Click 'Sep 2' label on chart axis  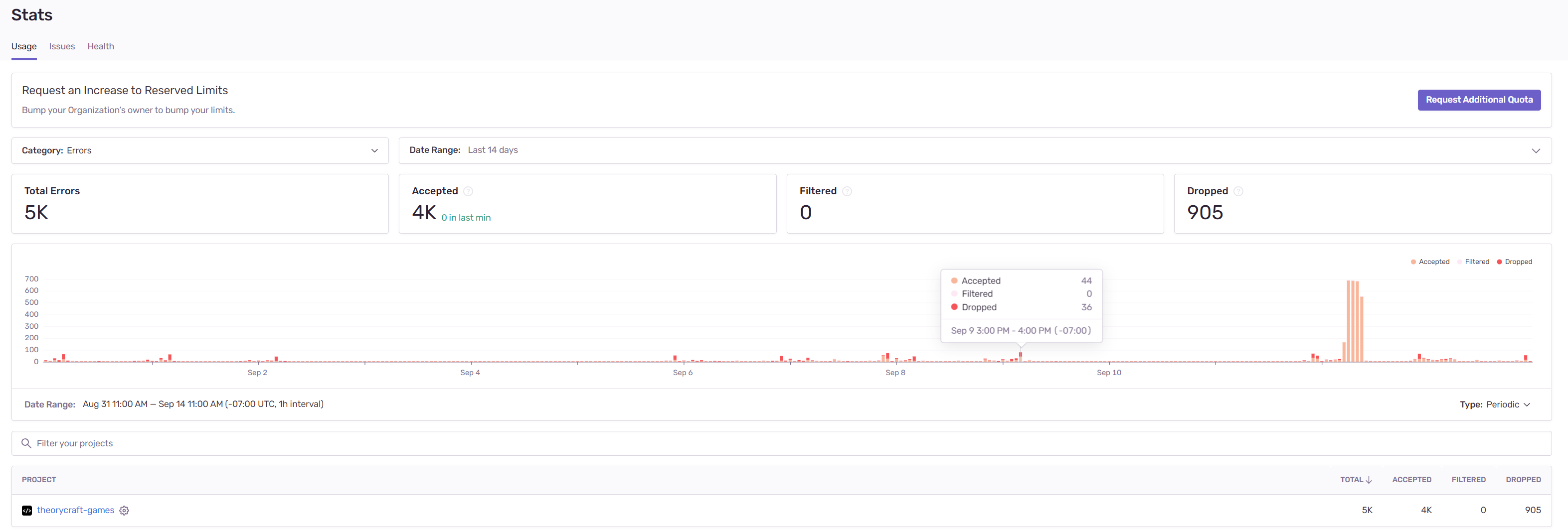[257, 373]
